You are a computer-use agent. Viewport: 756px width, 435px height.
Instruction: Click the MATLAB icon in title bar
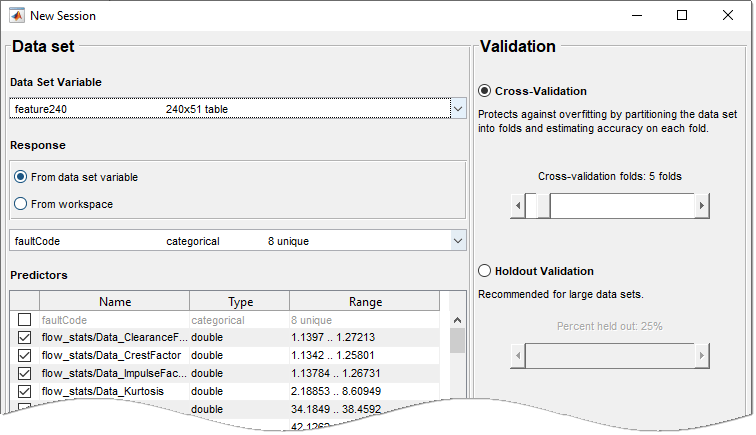[16, 16]
